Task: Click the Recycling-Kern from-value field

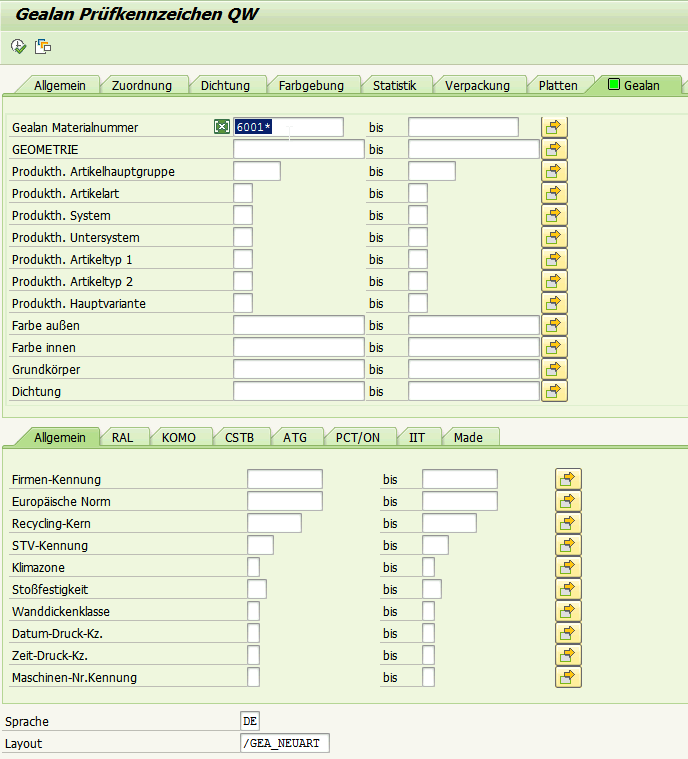Action: coord(275,523)
